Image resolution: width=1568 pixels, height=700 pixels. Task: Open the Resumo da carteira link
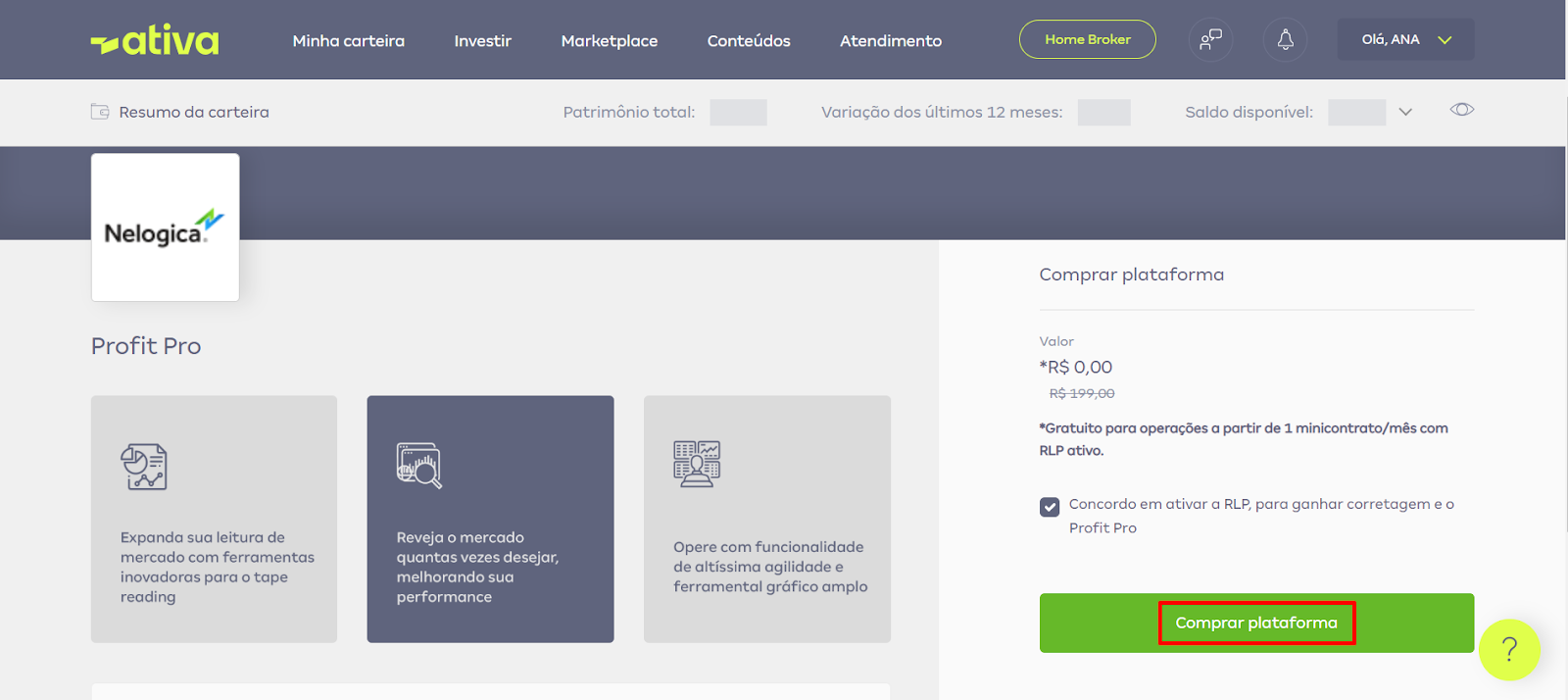click(194, 112)
